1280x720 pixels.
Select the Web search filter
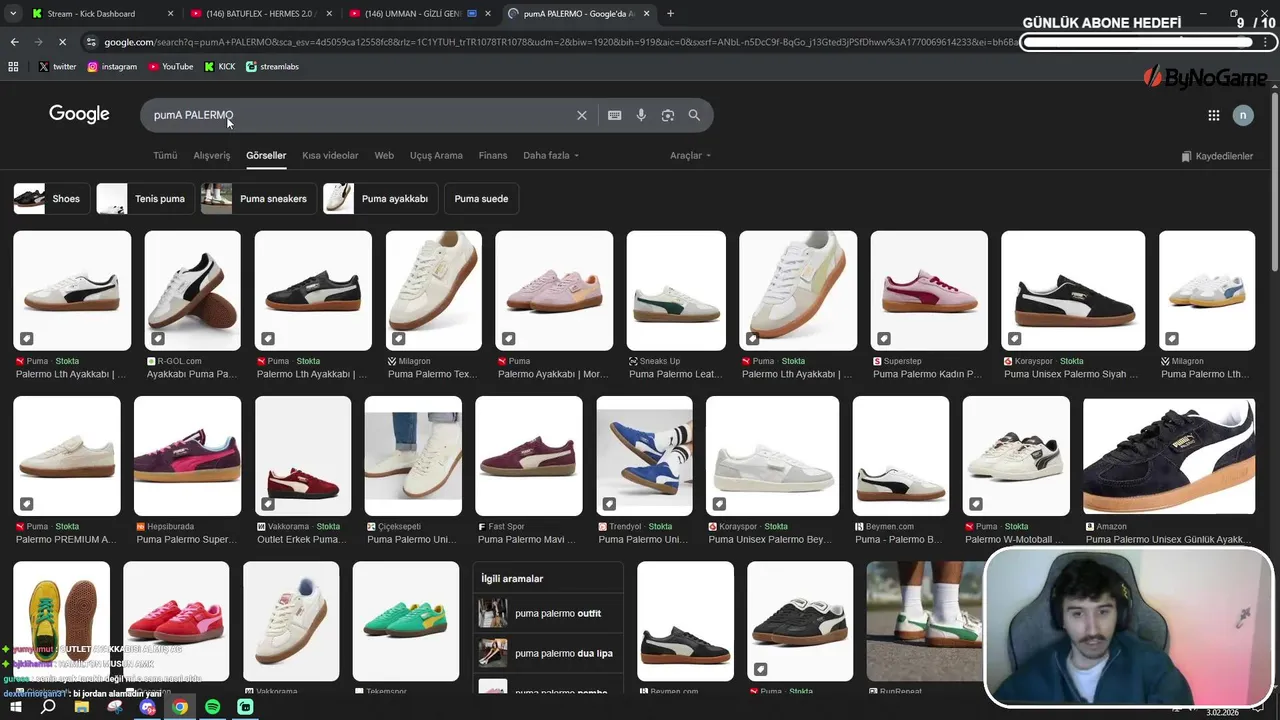click(384, 156)
